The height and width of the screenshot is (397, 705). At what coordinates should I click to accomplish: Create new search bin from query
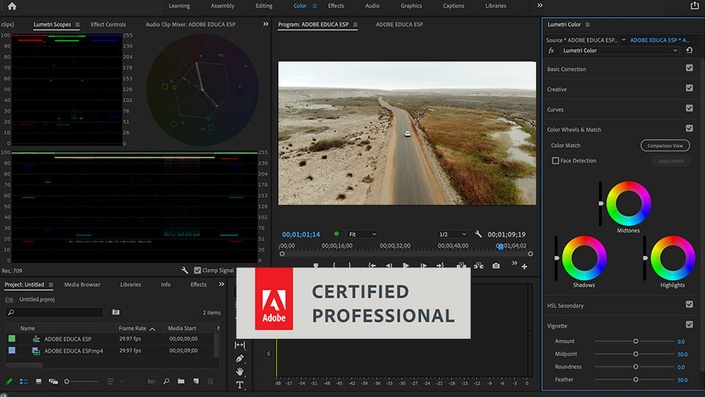pos(116,312)
